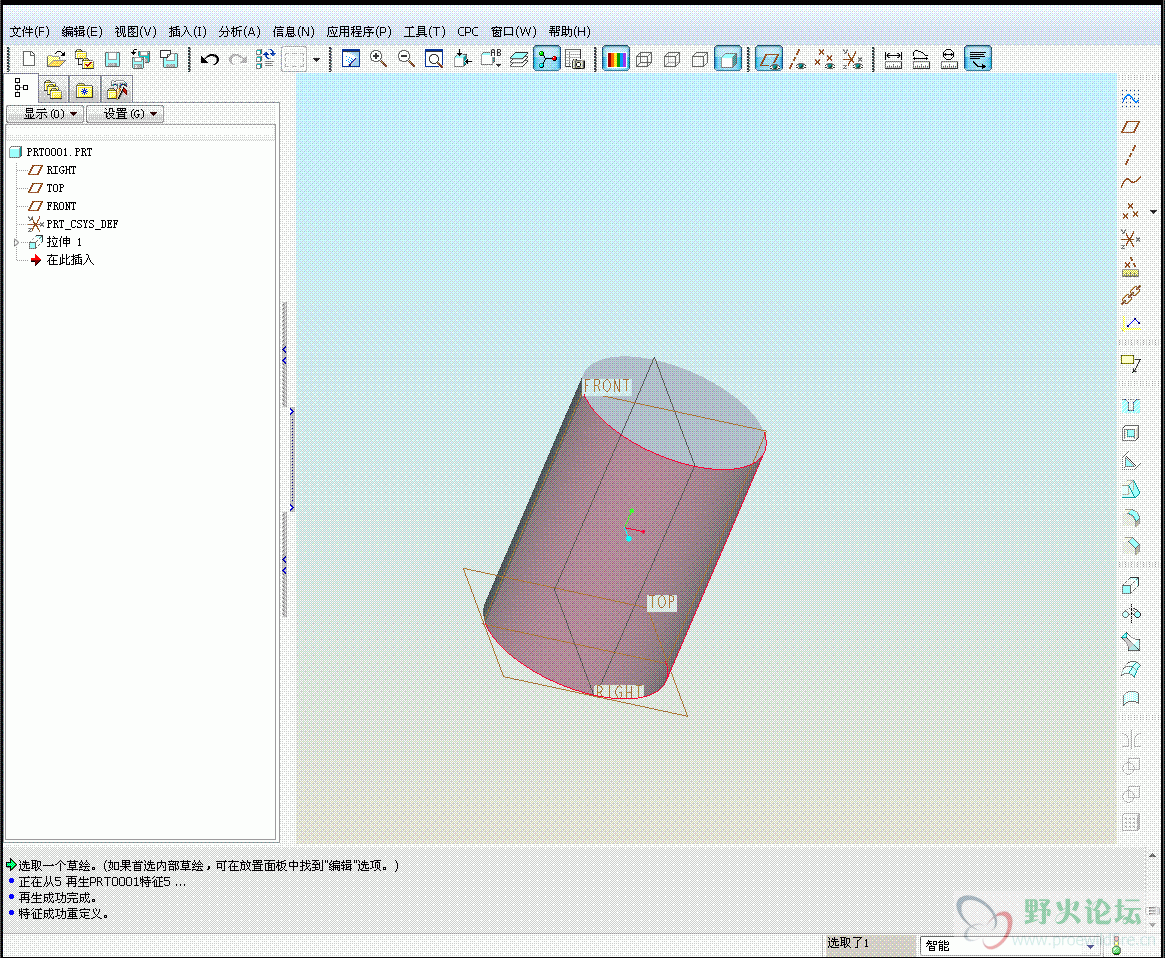Click the Draft tool in right toolbar
1165x958 pixels.
[1130, 490]
